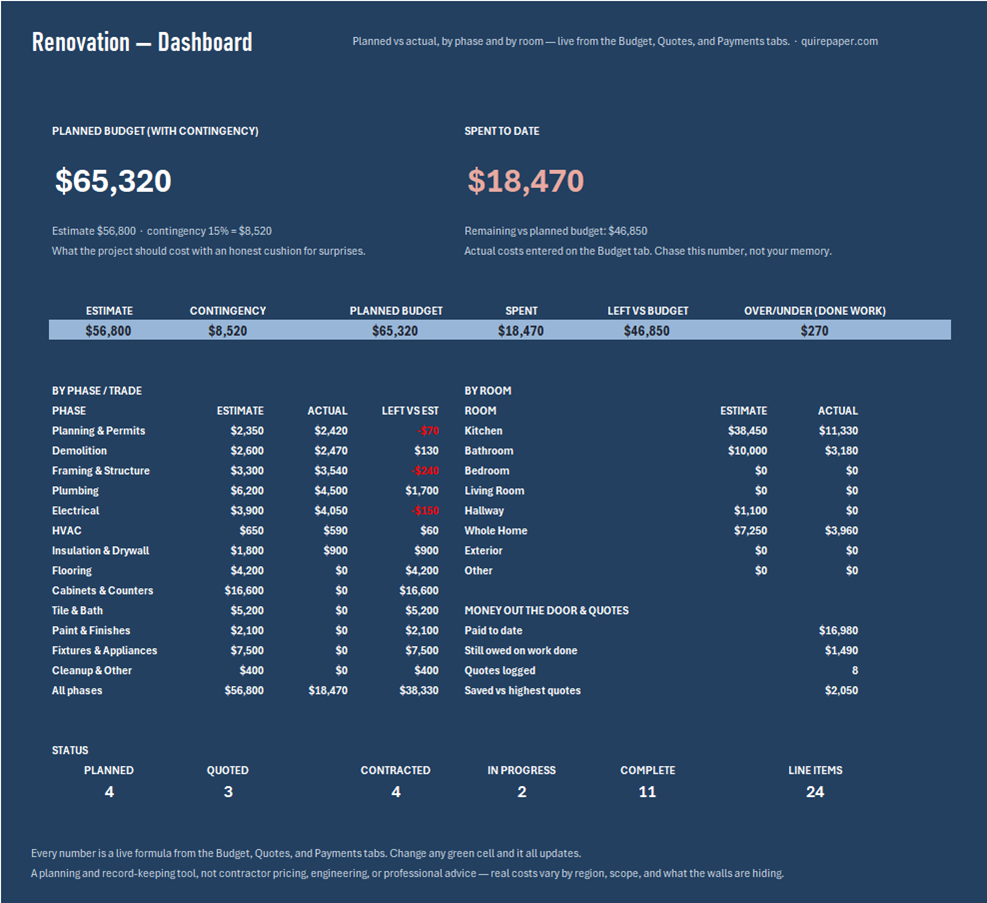This screenshot has height=903, width=987.
Task: Select the IN PROGRESS status count 2
Action: point(522,792)
